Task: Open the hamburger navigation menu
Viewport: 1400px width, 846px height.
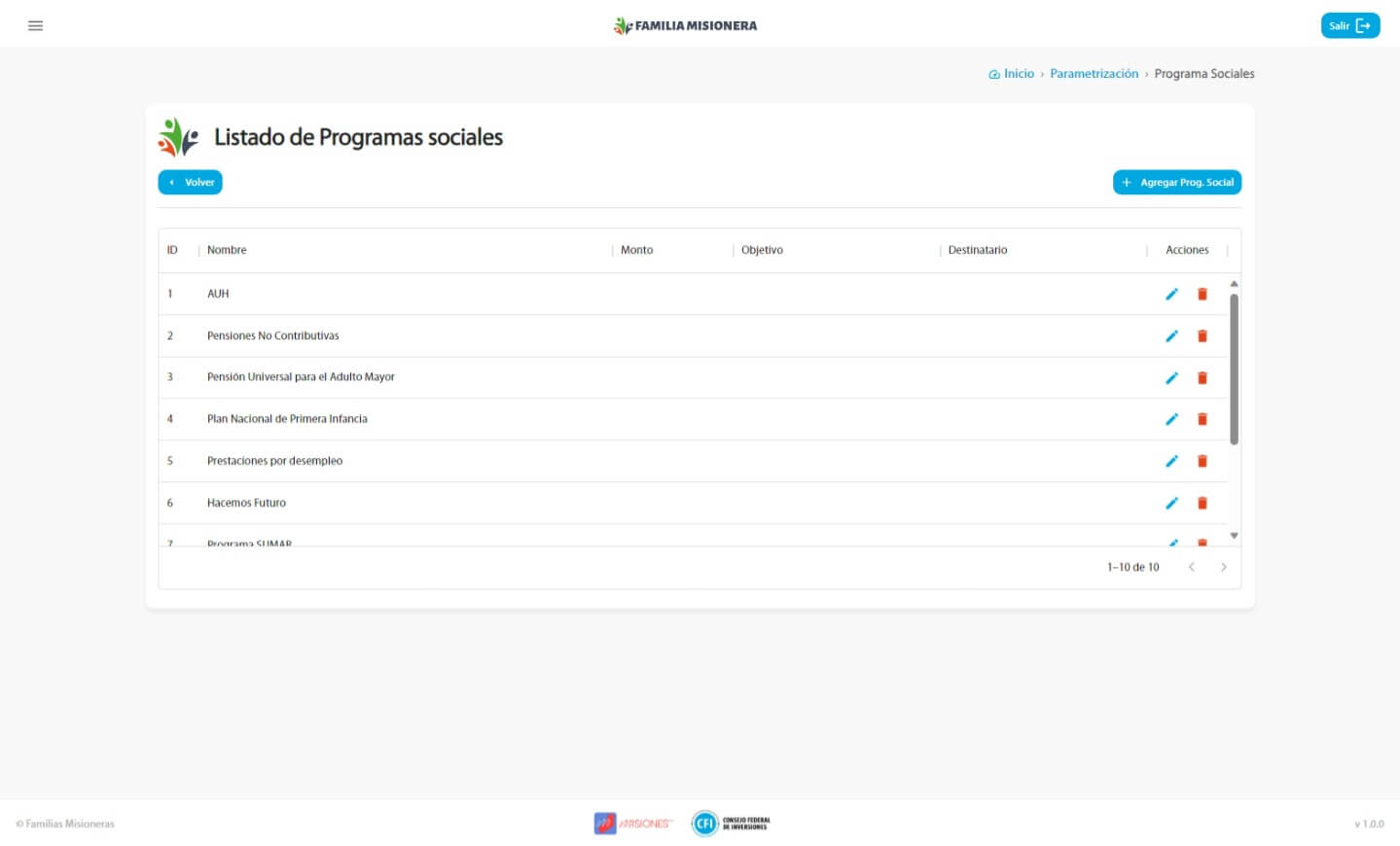Action: [x=36, y=25]
